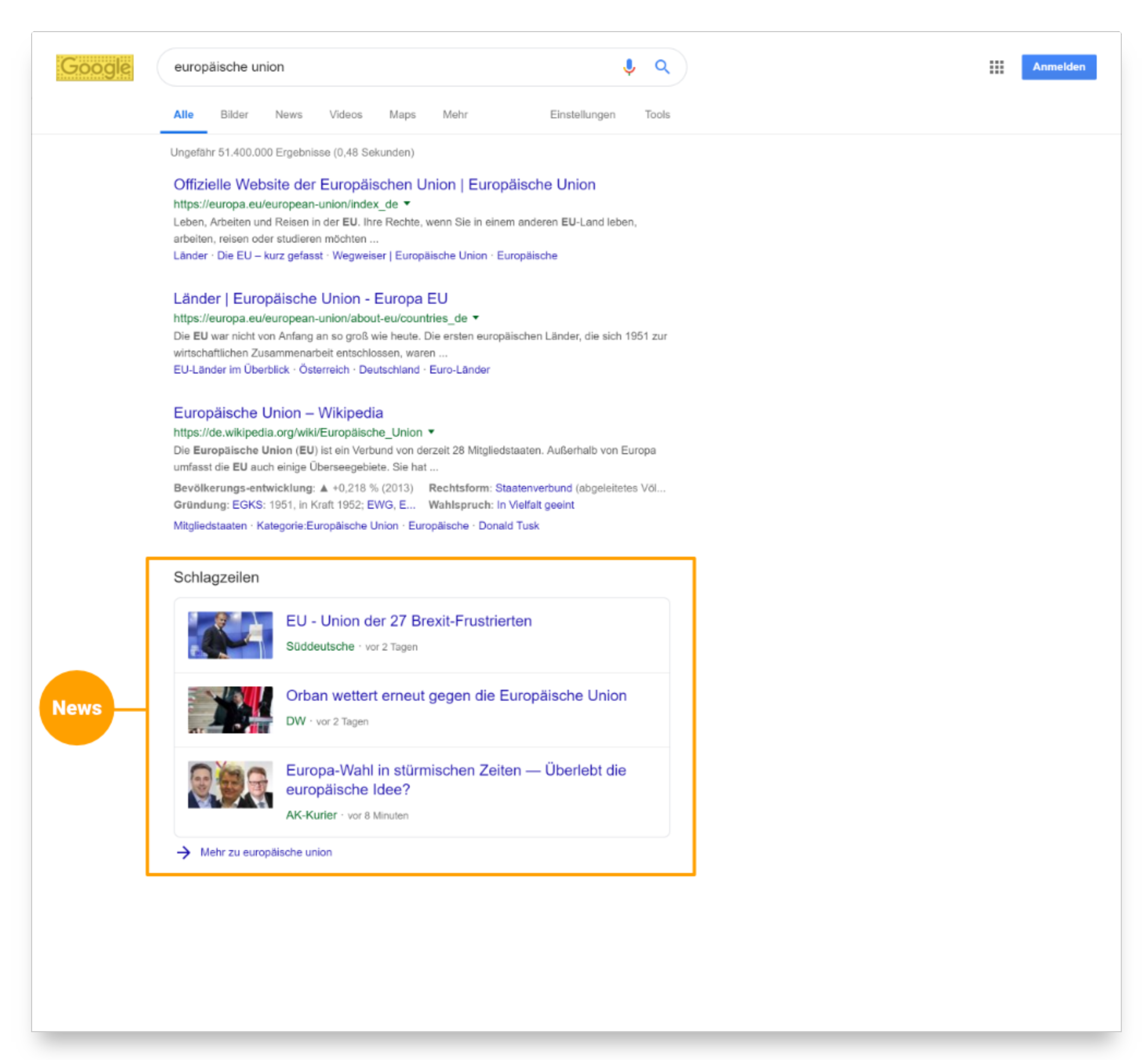Screen dimensions: 1148x1060
Task: Click the Tools option
Action: click(657, 115)
